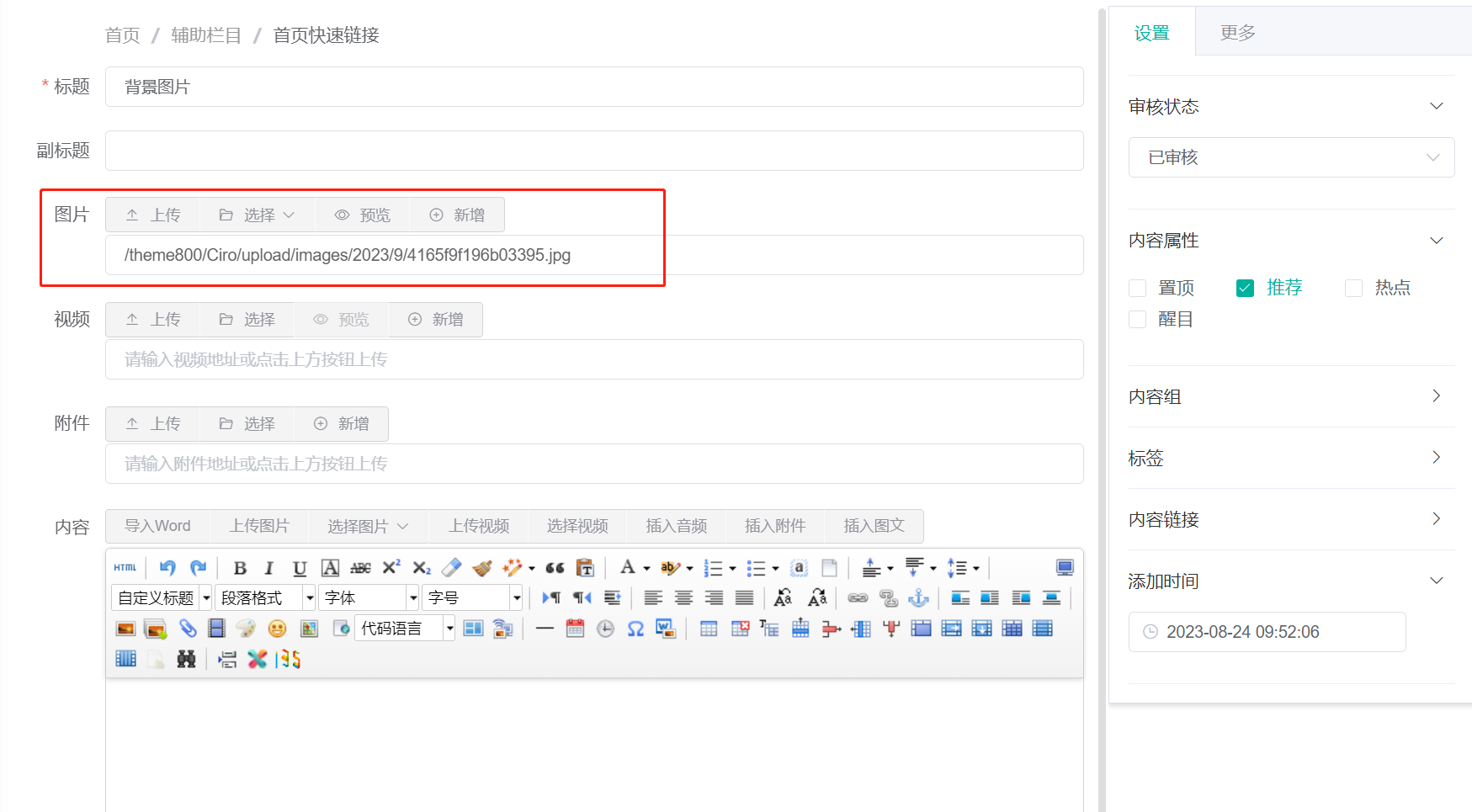Insert a blockquote using the quote icon
Image resolution: width=1472 pixels, height=812 pixels.
[555, 568]
